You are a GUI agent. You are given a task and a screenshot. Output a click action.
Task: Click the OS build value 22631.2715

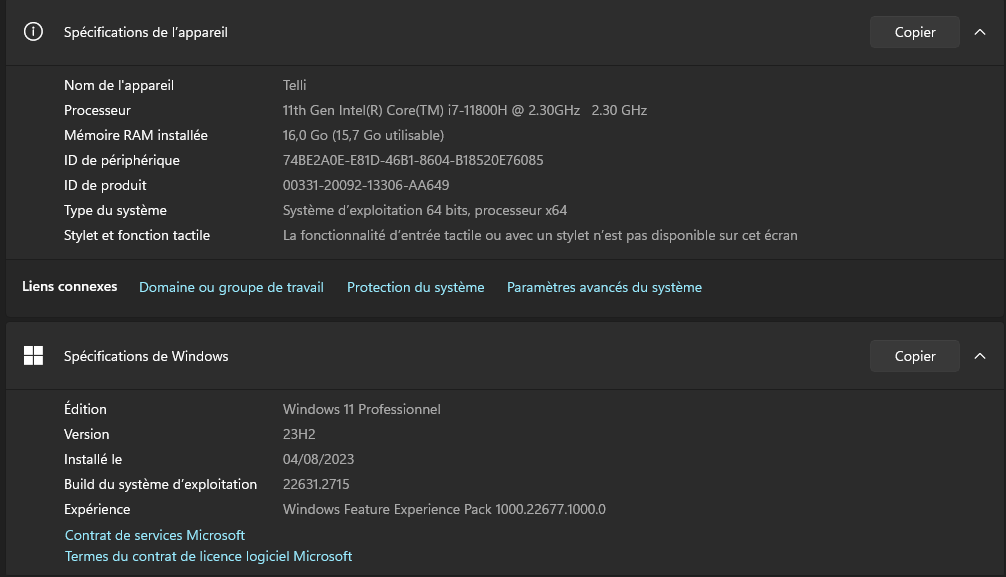[316, 485]
